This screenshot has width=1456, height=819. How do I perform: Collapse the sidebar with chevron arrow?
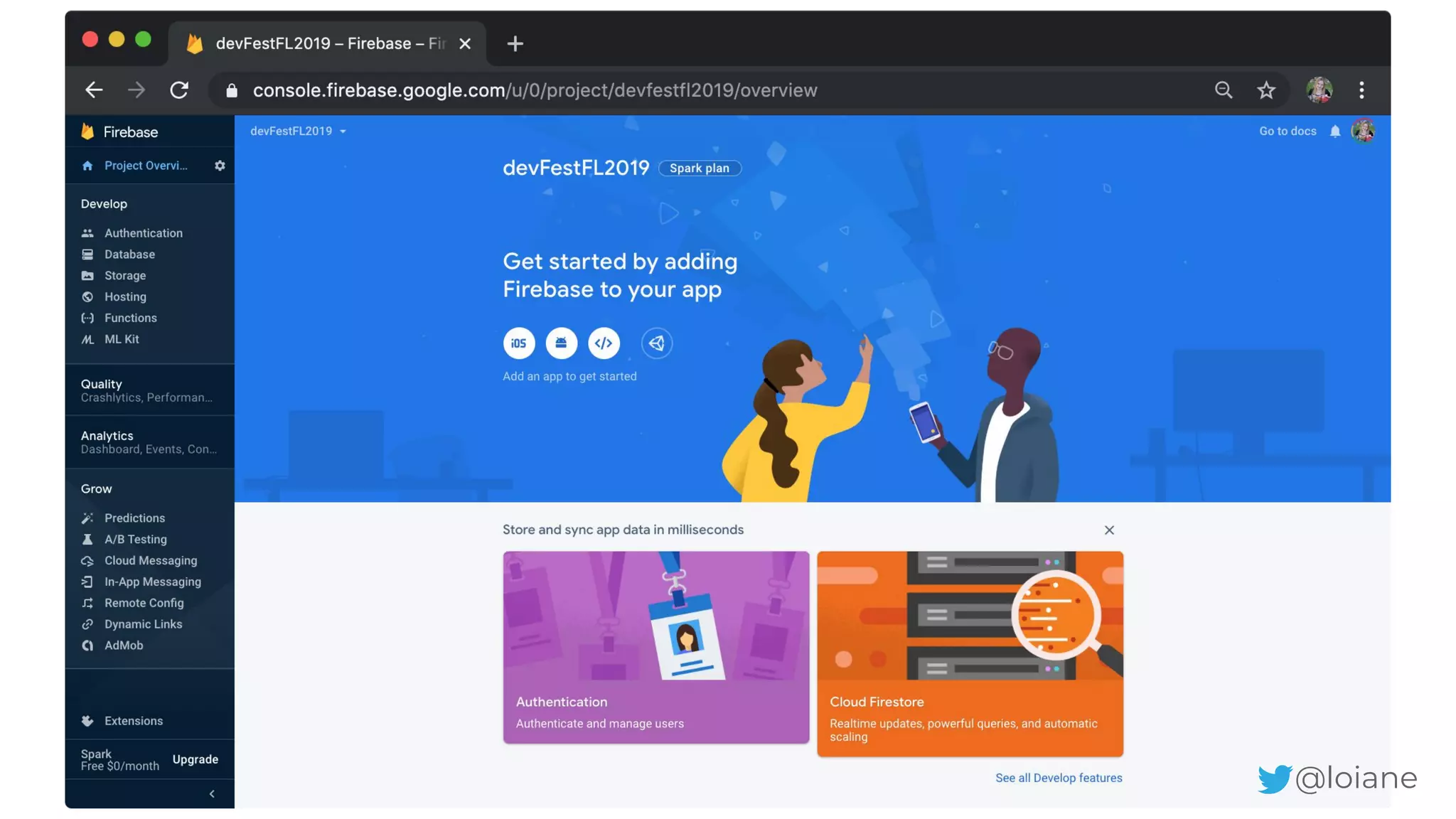pyautogui.click(x=212, y=793)
